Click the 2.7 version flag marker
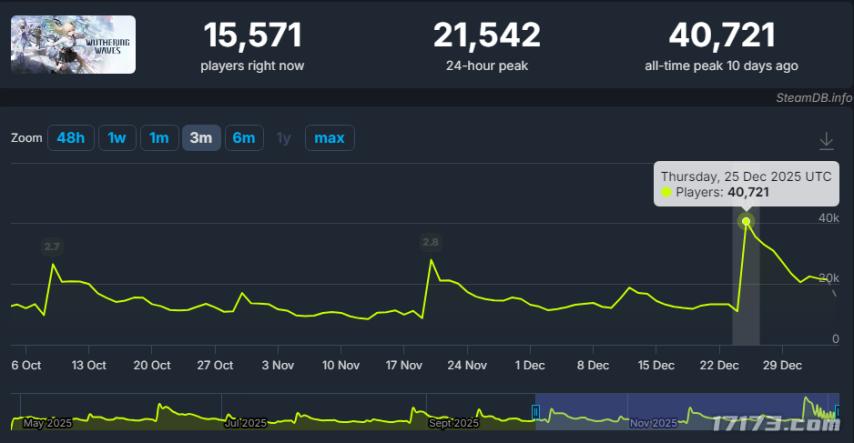Viewport: 854px width, 443px height. click(x=52, y=245)
